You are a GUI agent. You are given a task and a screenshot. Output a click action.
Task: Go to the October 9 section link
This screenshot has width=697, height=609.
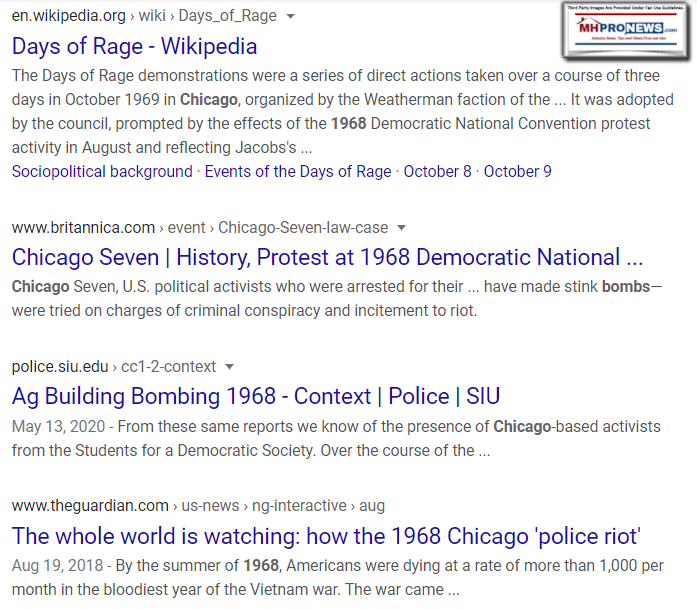517,171
